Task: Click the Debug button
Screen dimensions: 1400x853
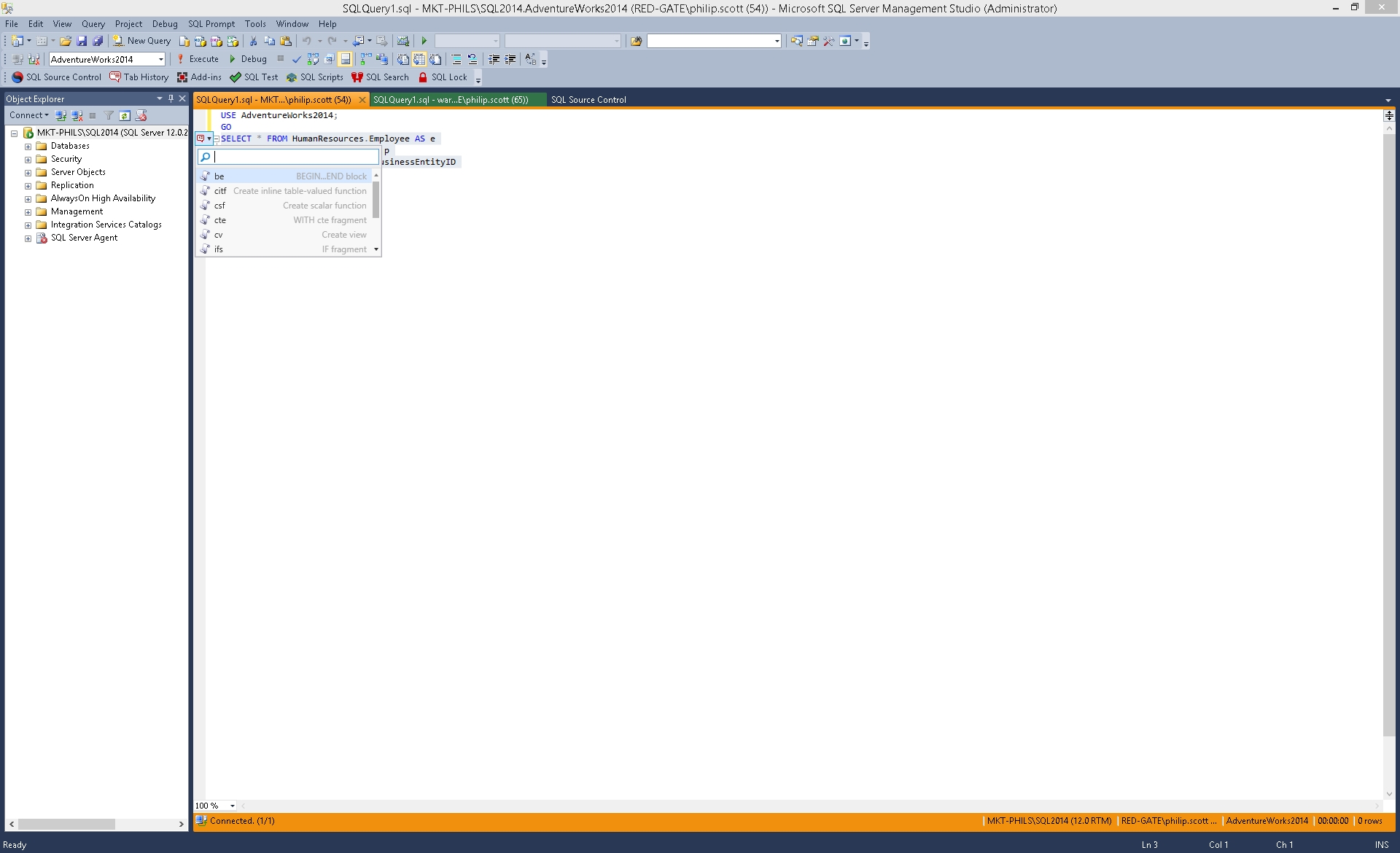Action: [247, 59]
